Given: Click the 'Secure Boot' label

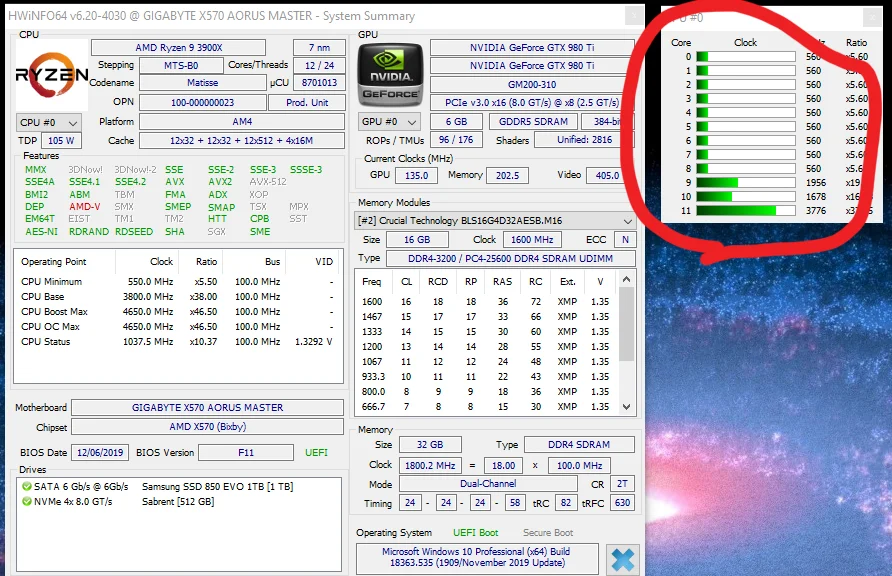Looking at the screenshot, I should [548, 533].
